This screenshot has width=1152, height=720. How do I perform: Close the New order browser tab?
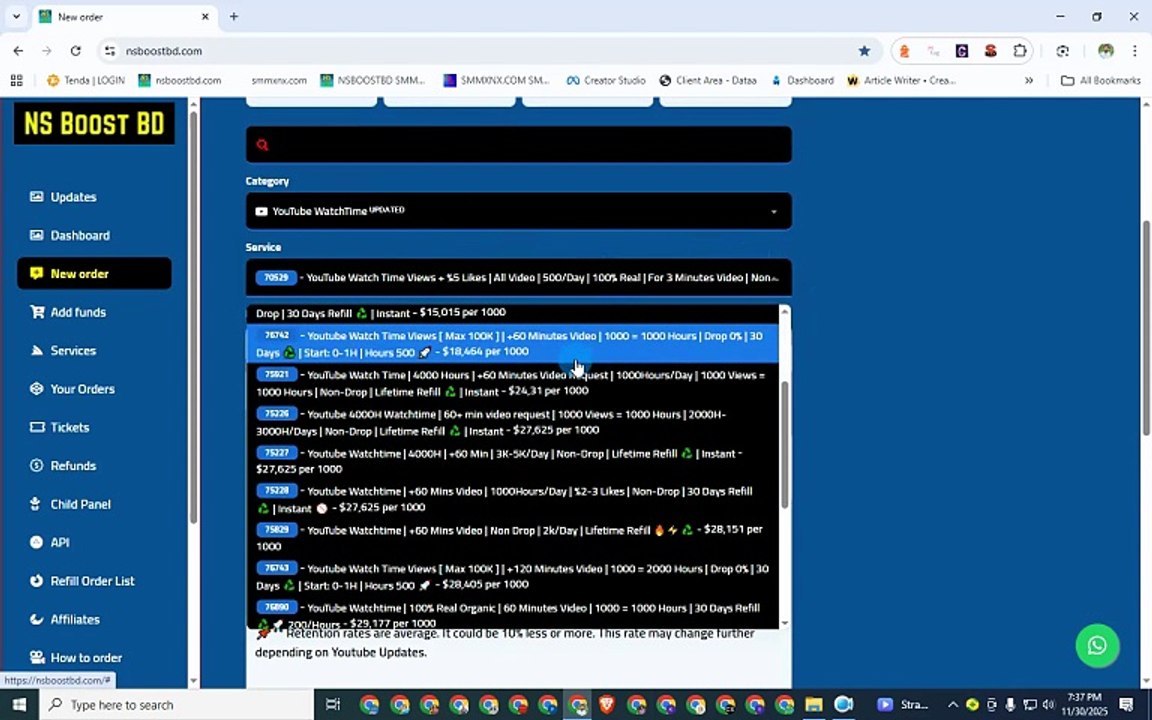(206, 16)
